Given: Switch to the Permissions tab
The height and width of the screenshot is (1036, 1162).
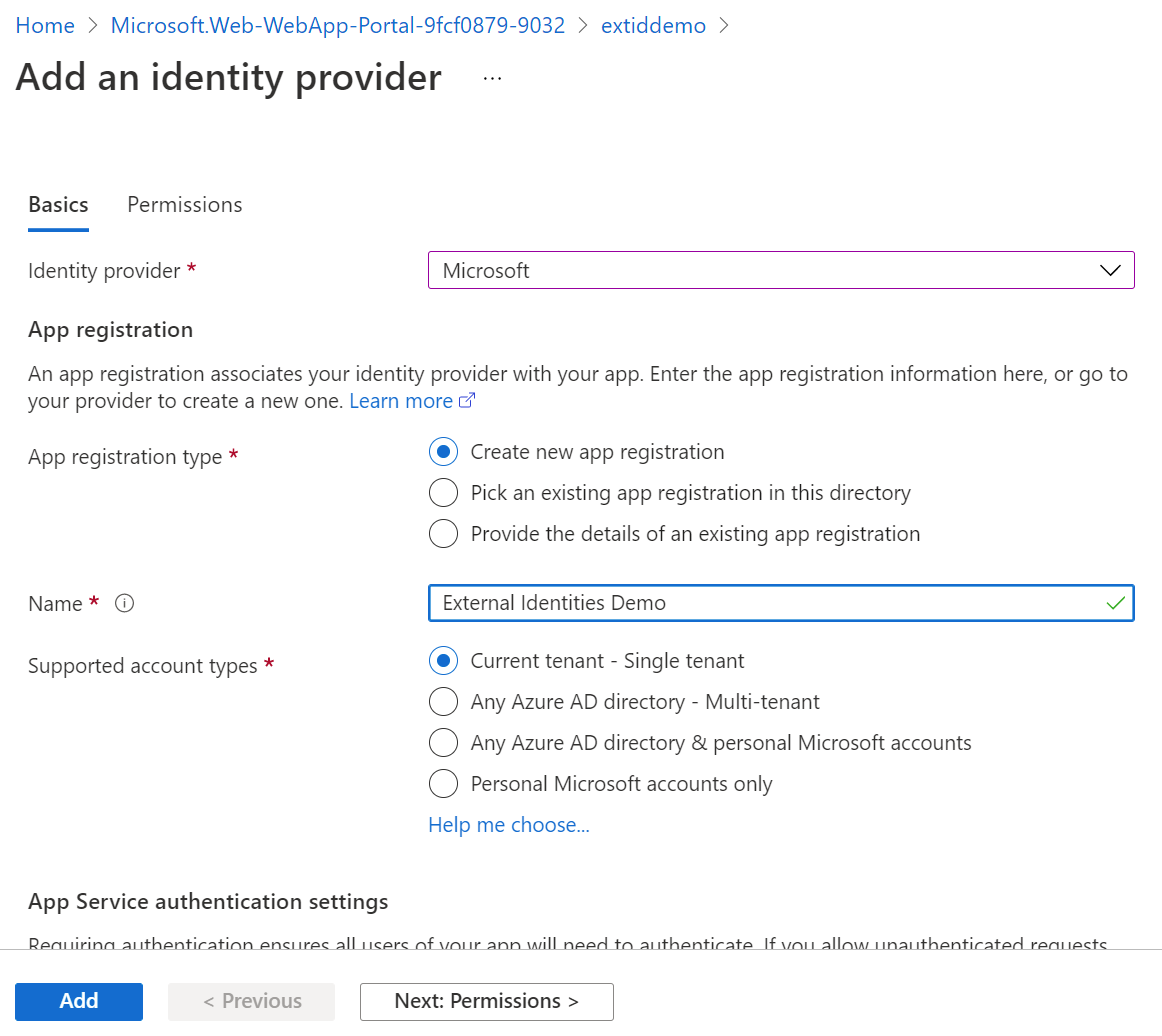Looking at the screenshot, I should (x=184, y=205).
